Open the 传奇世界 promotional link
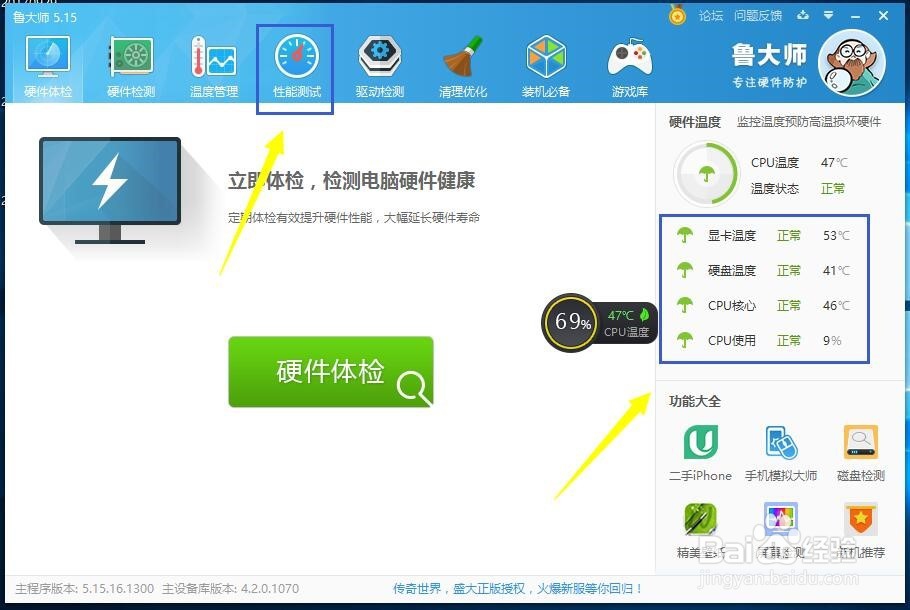The width and height of the screenshot is (910, 610). point(518,589)
